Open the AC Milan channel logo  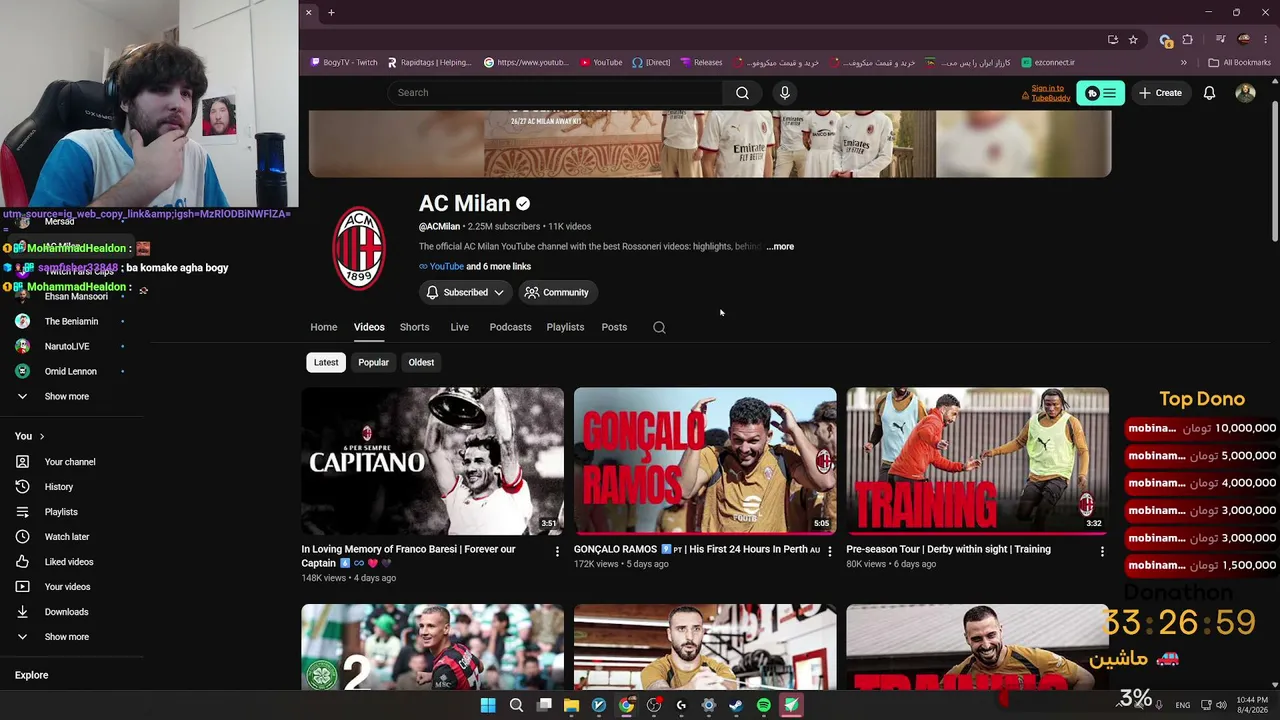(x=358, y=248)
